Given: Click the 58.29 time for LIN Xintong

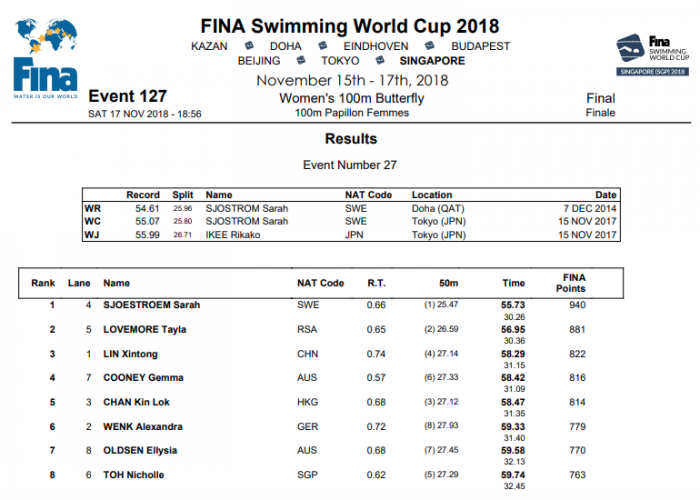Looking at the screenshot, I should (513, 354).
